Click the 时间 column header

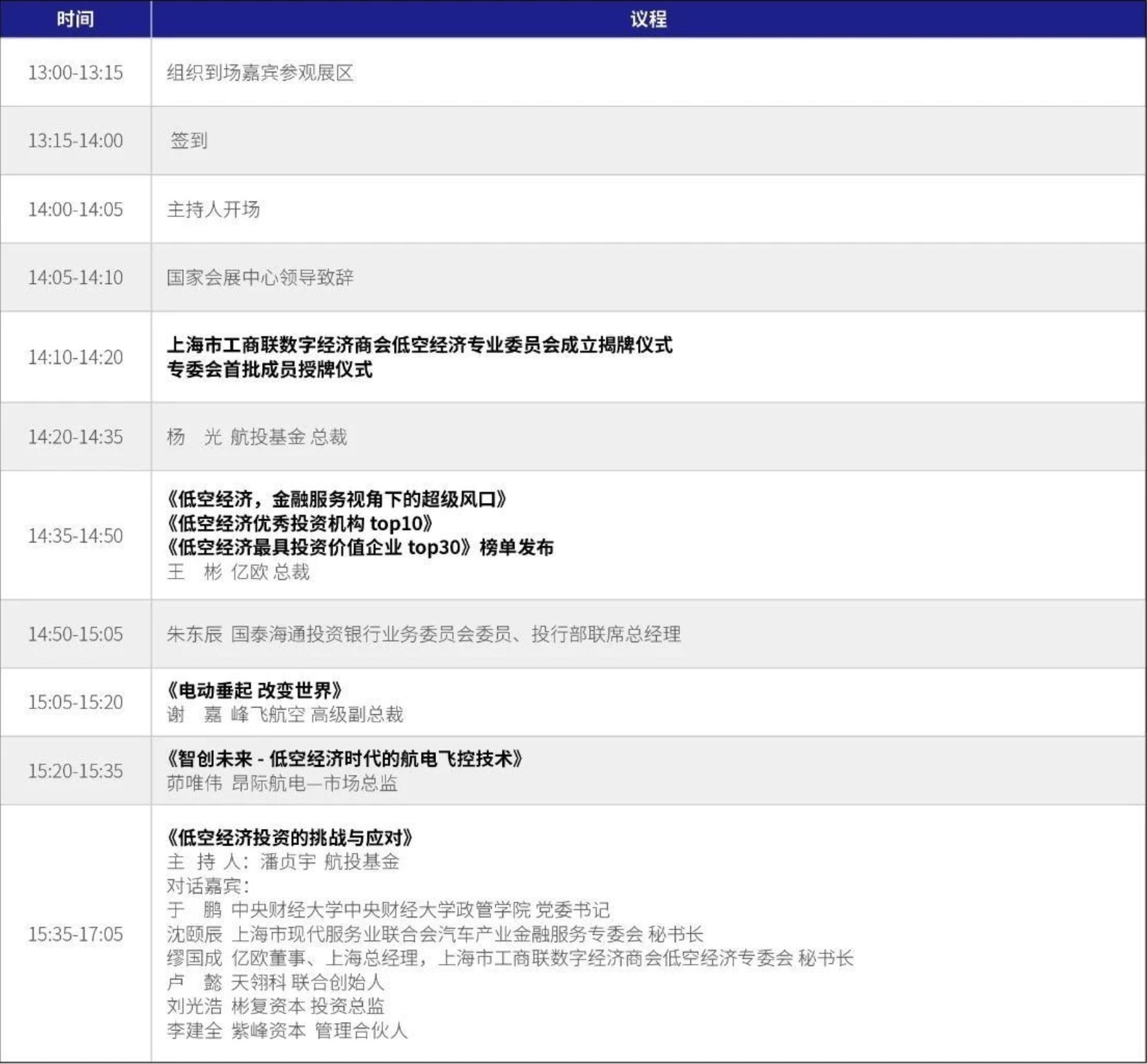[75, 19]
